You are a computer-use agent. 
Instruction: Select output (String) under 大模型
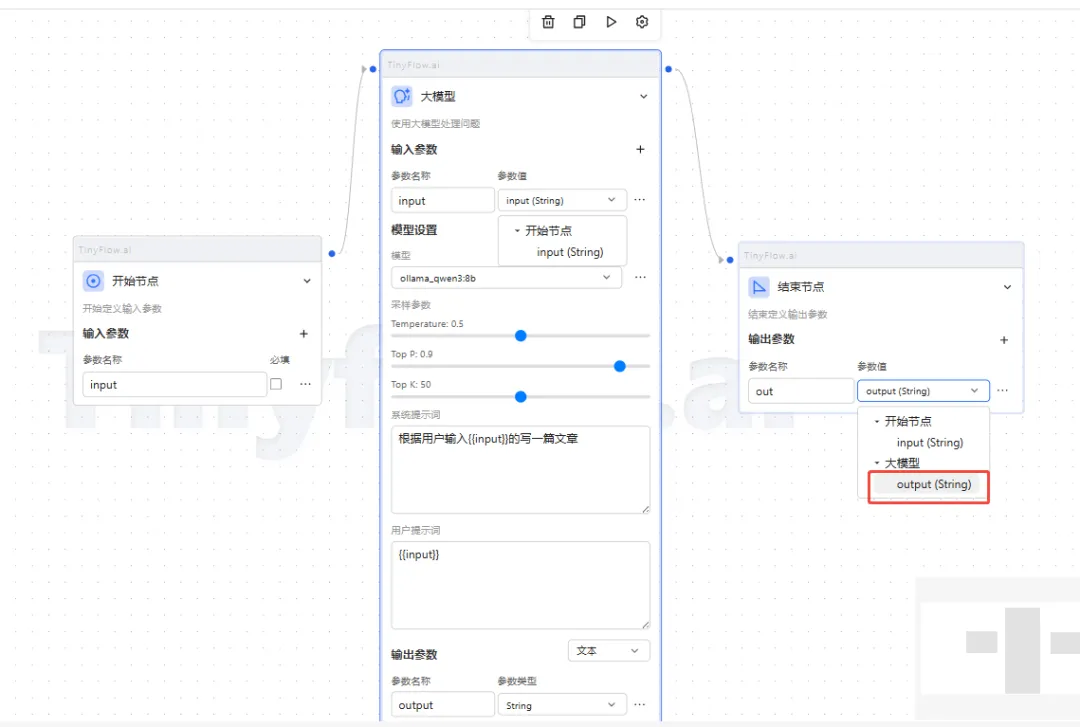pyautogui.click(x=933, y=485)
